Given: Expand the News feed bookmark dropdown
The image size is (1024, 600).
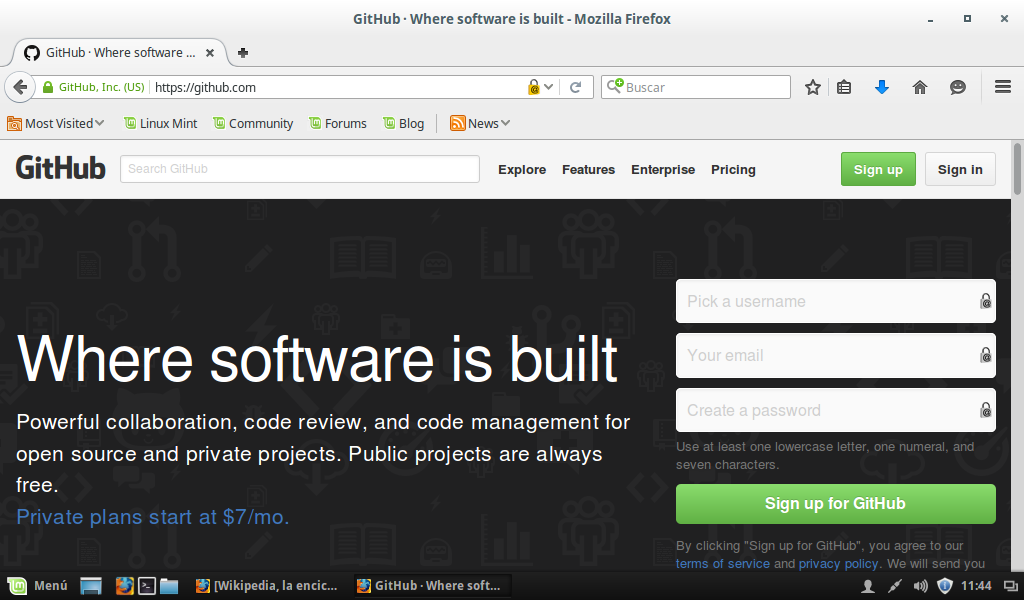Looking at the screenshot, I should coord(480,123).
